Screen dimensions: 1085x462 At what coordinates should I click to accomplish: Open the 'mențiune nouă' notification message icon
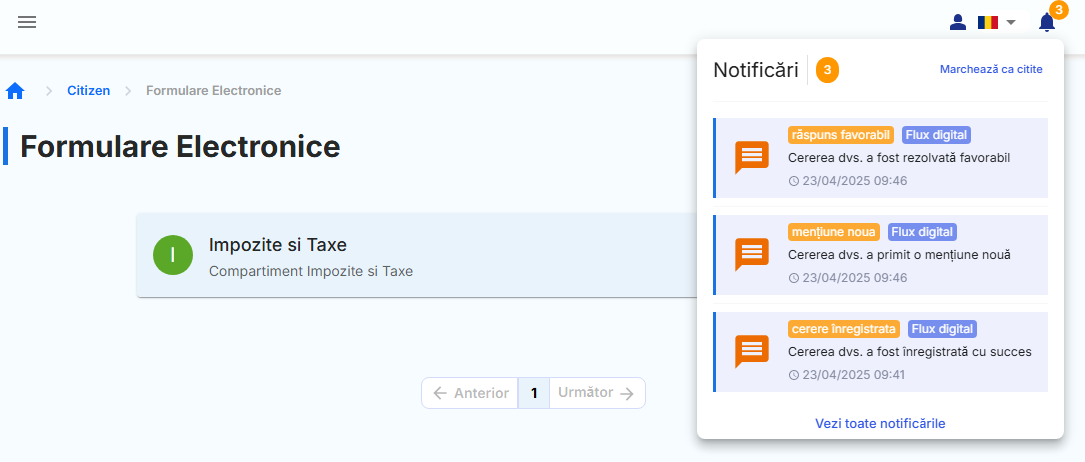(x=752, y=254)
